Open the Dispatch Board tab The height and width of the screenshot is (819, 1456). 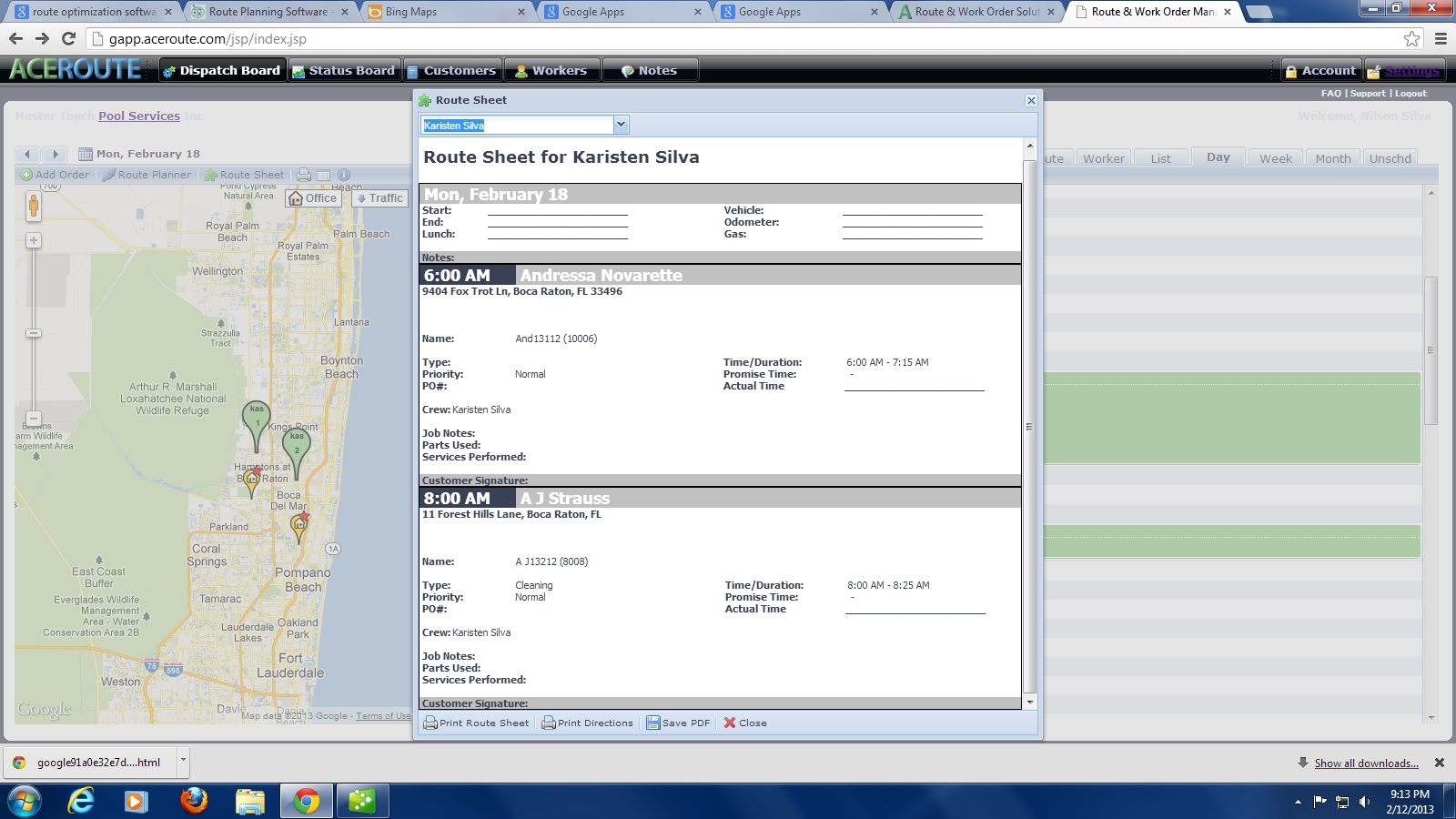222,70
